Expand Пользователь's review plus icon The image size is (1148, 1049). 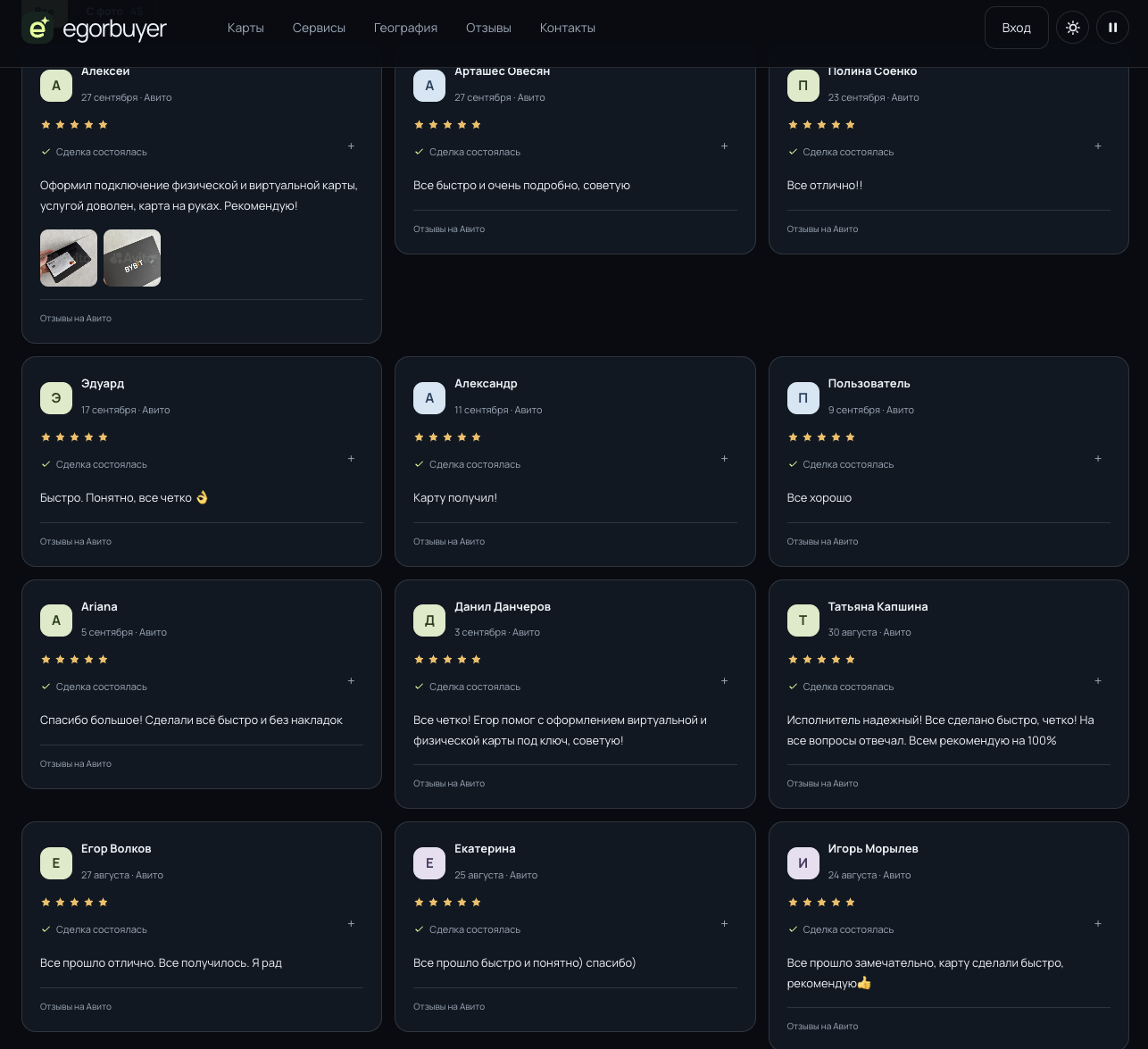(x=1098, y=458)
